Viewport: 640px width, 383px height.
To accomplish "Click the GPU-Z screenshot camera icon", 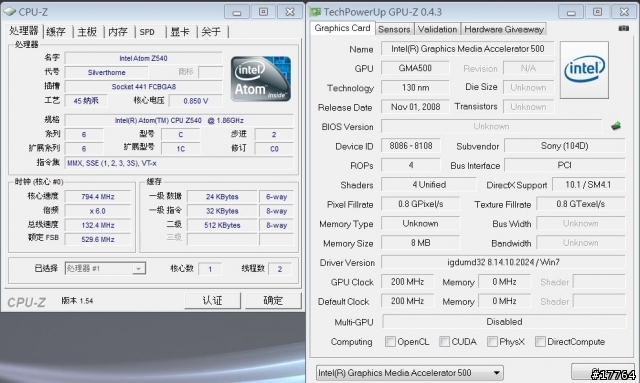I will point(623,28).
